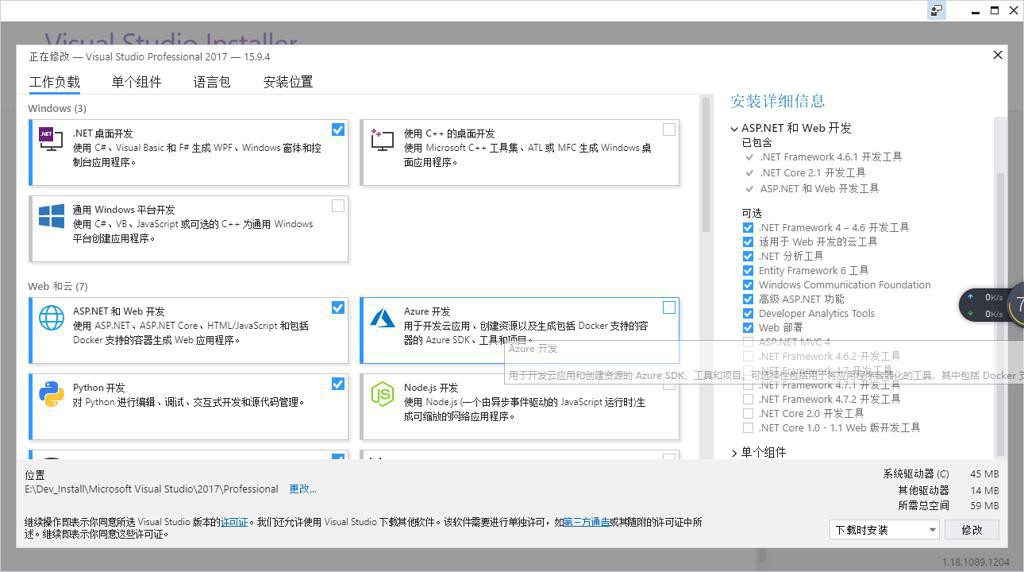Image resolution: width=1024 pixels, height=572 pixels.
Task: Click installer version 1.18.1089.1204 text
Action: point(976,562)
